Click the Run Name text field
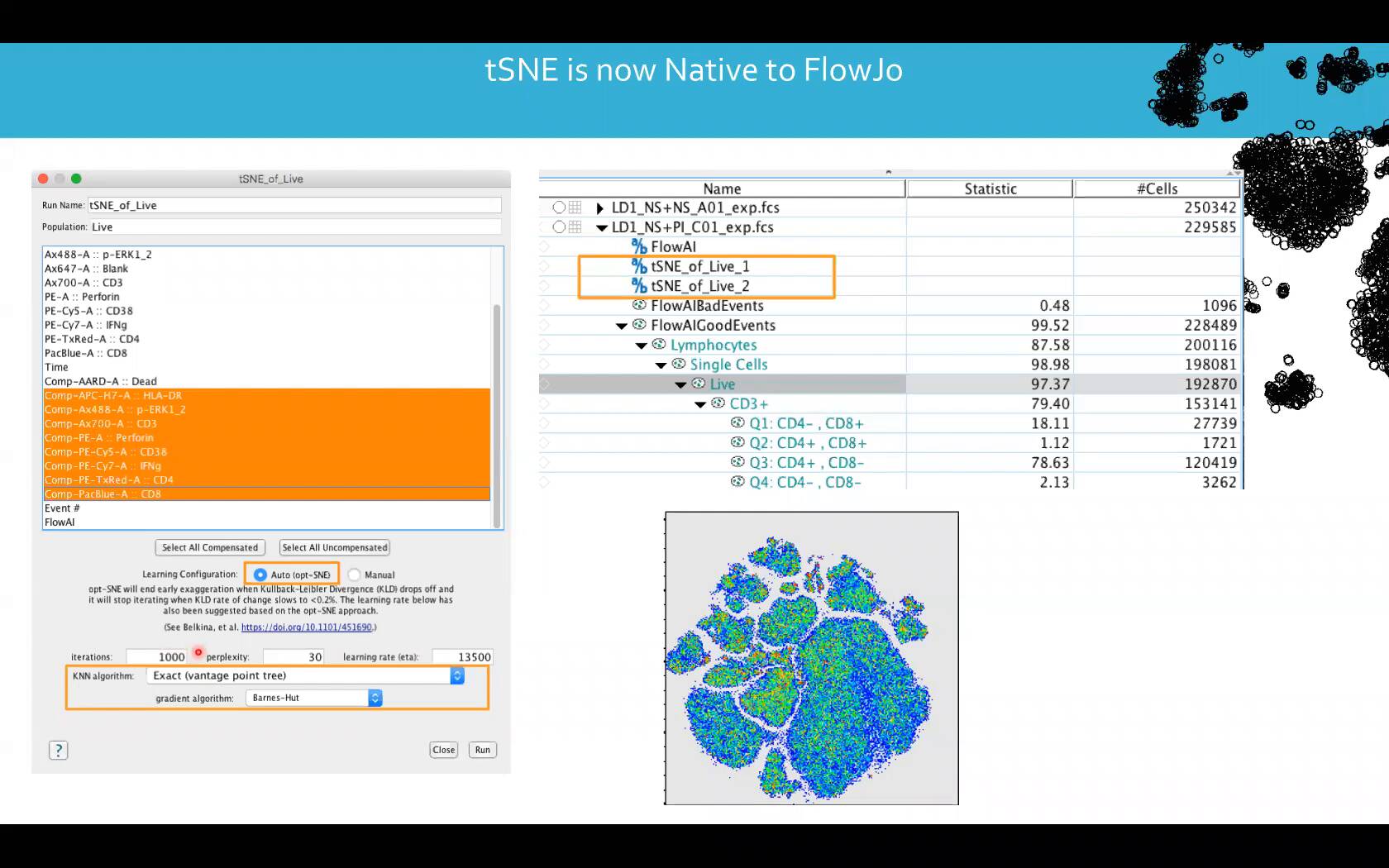This screenshot has height=868, width=1389. 294,205
